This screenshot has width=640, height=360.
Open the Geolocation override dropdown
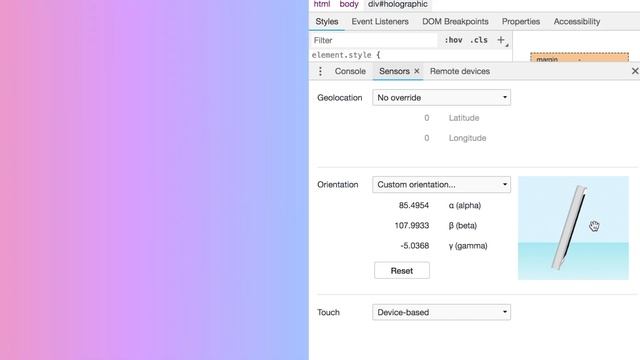coord(441,98)
